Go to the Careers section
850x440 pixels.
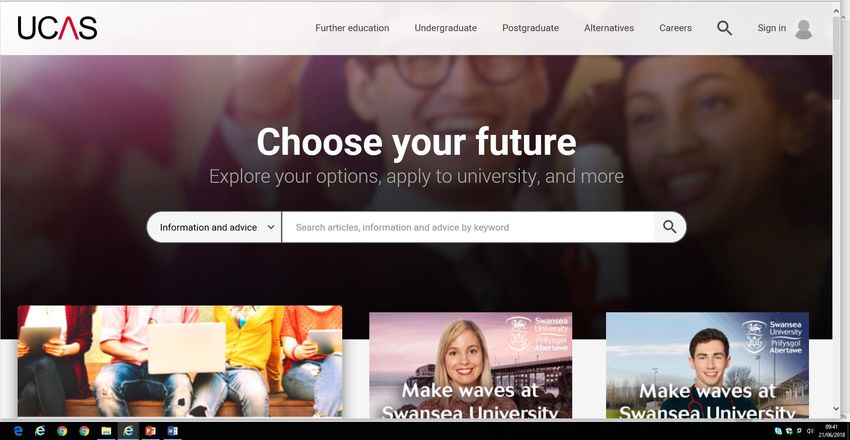(675, 28)
